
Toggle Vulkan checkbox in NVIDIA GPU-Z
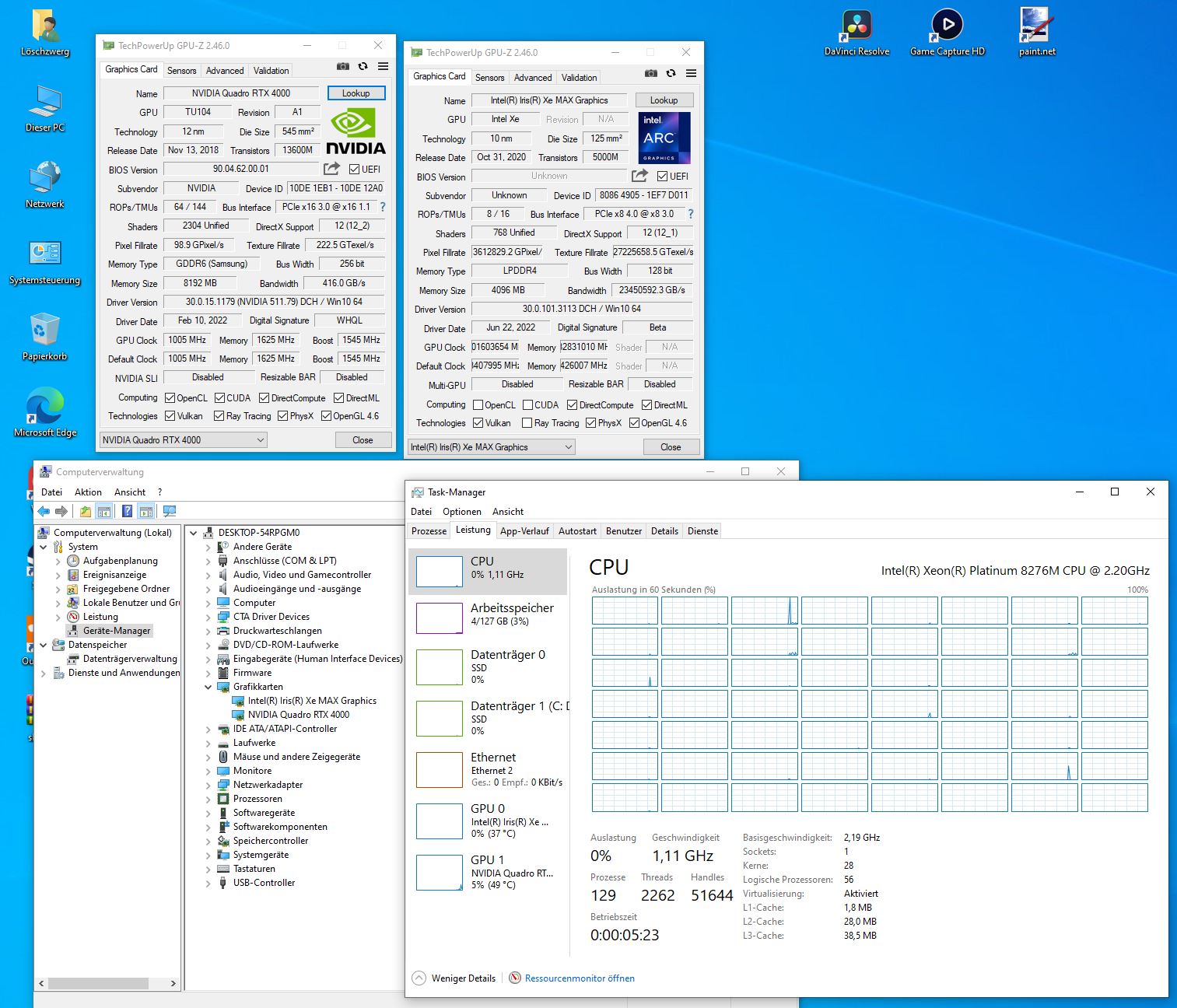pyautogui.click(x=170, y=416)
